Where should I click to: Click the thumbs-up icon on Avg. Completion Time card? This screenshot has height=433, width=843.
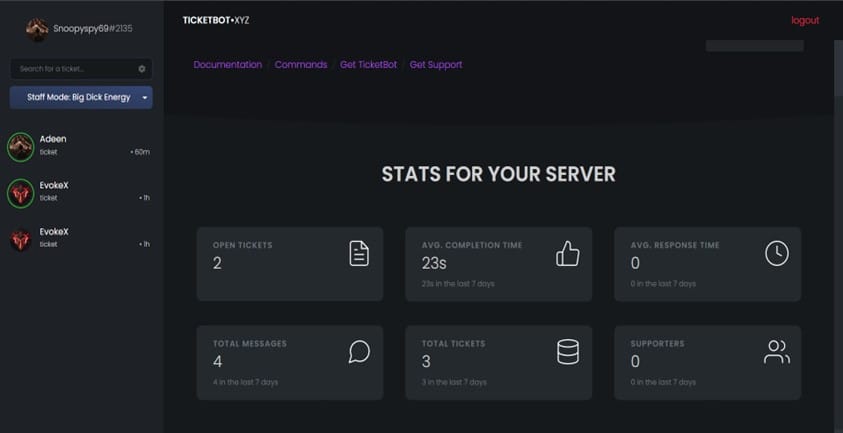(568, 253)
